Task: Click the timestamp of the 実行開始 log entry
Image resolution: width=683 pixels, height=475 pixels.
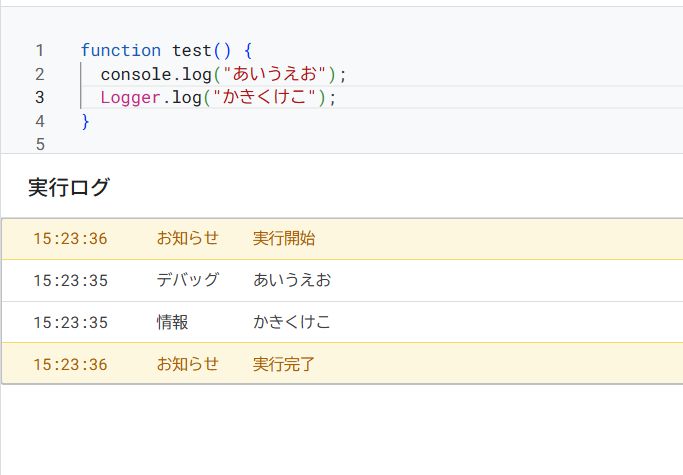Action: coord(70,238)
